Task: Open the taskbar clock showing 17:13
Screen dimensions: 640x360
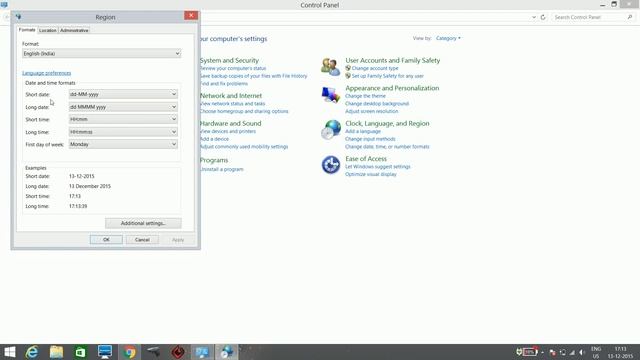Action: click(x=620, y=352)
